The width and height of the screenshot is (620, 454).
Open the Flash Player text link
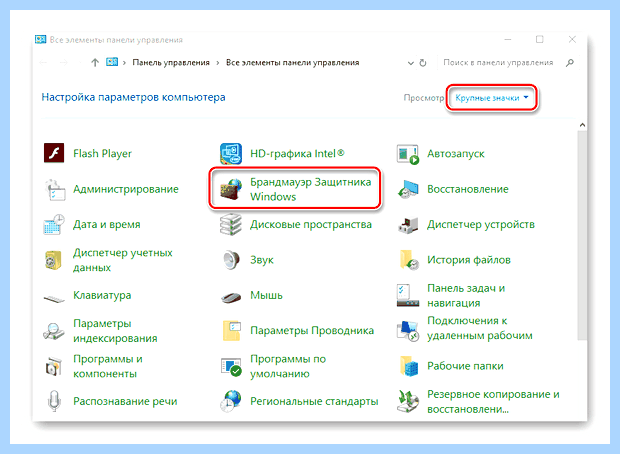tap(102, 153)
